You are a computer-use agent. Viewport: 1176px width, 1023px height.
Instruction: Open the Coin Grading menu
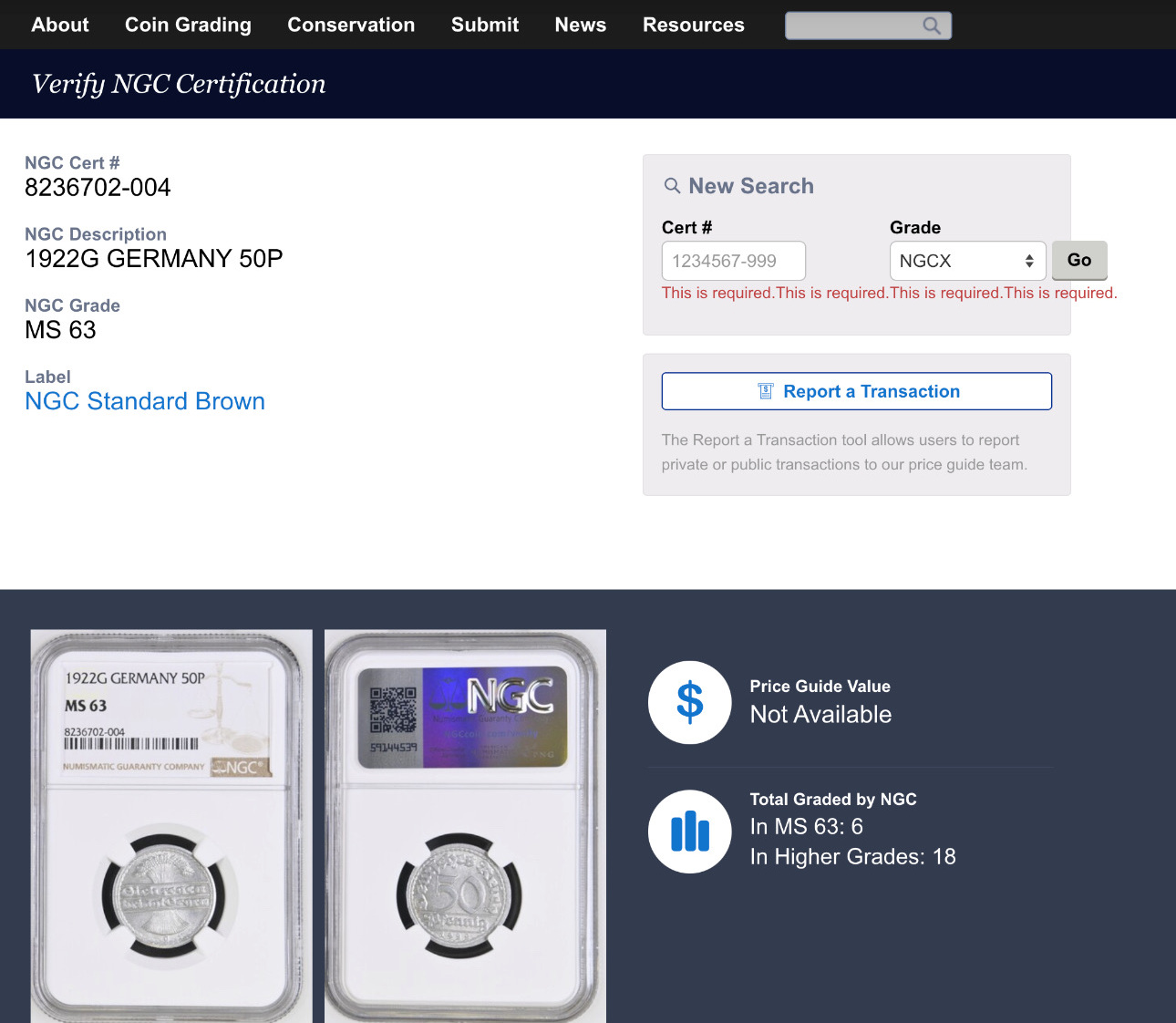[188, 25]
